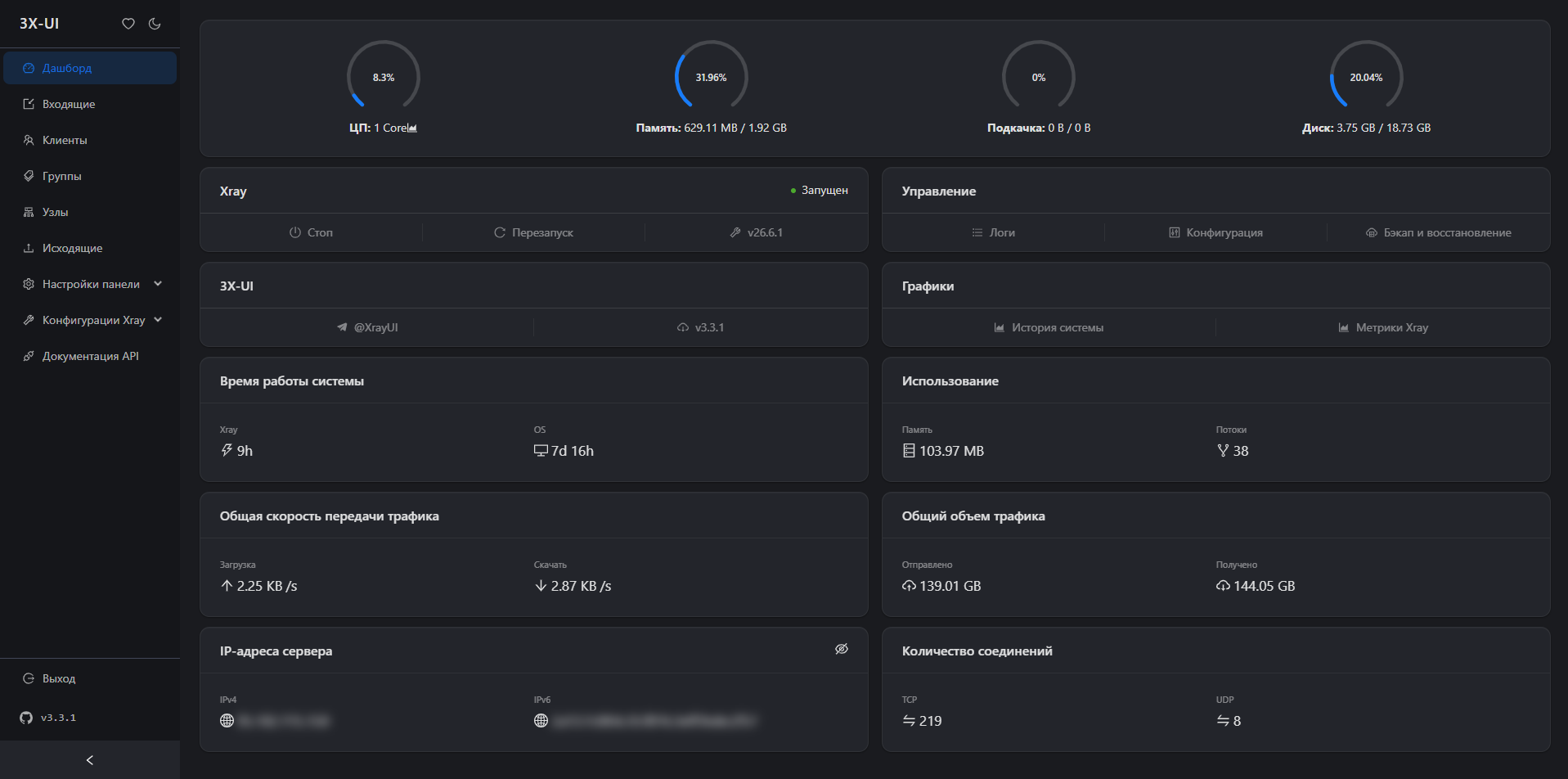Expand Конфигурации Xray submenu
Screen dimensions: 1568x779
click(90, 320)
